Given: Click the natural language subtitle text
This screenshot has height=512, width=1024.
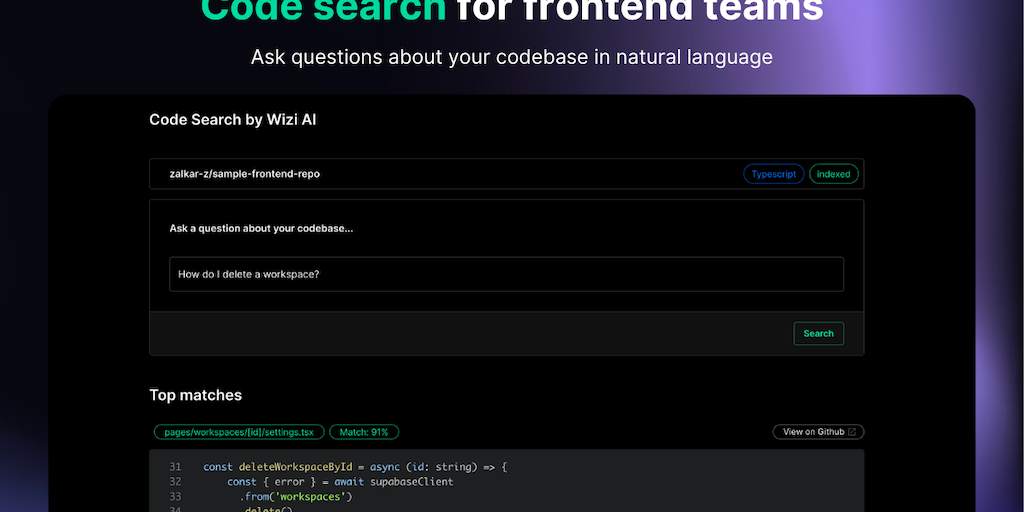Looking at the screenshot, I should click(511, 56).
